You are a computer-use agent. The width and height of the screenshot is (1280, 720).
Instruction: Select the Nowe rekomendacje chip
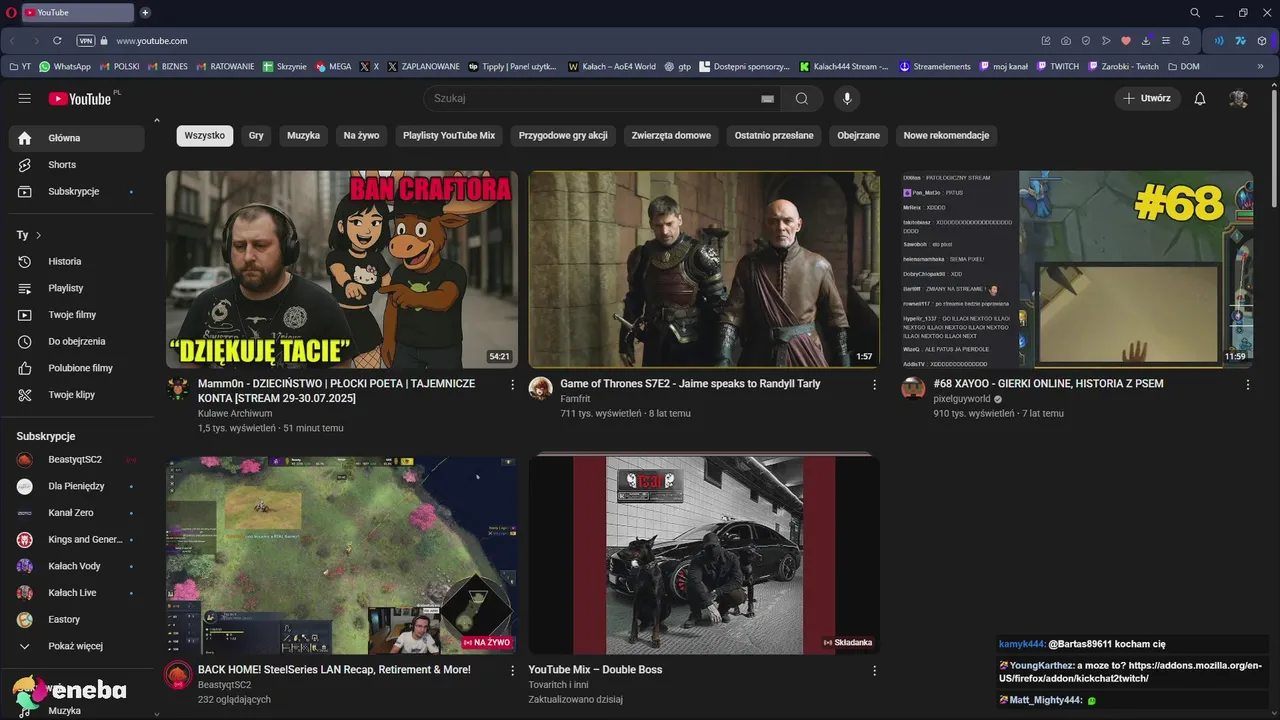[x=946, y=135]
